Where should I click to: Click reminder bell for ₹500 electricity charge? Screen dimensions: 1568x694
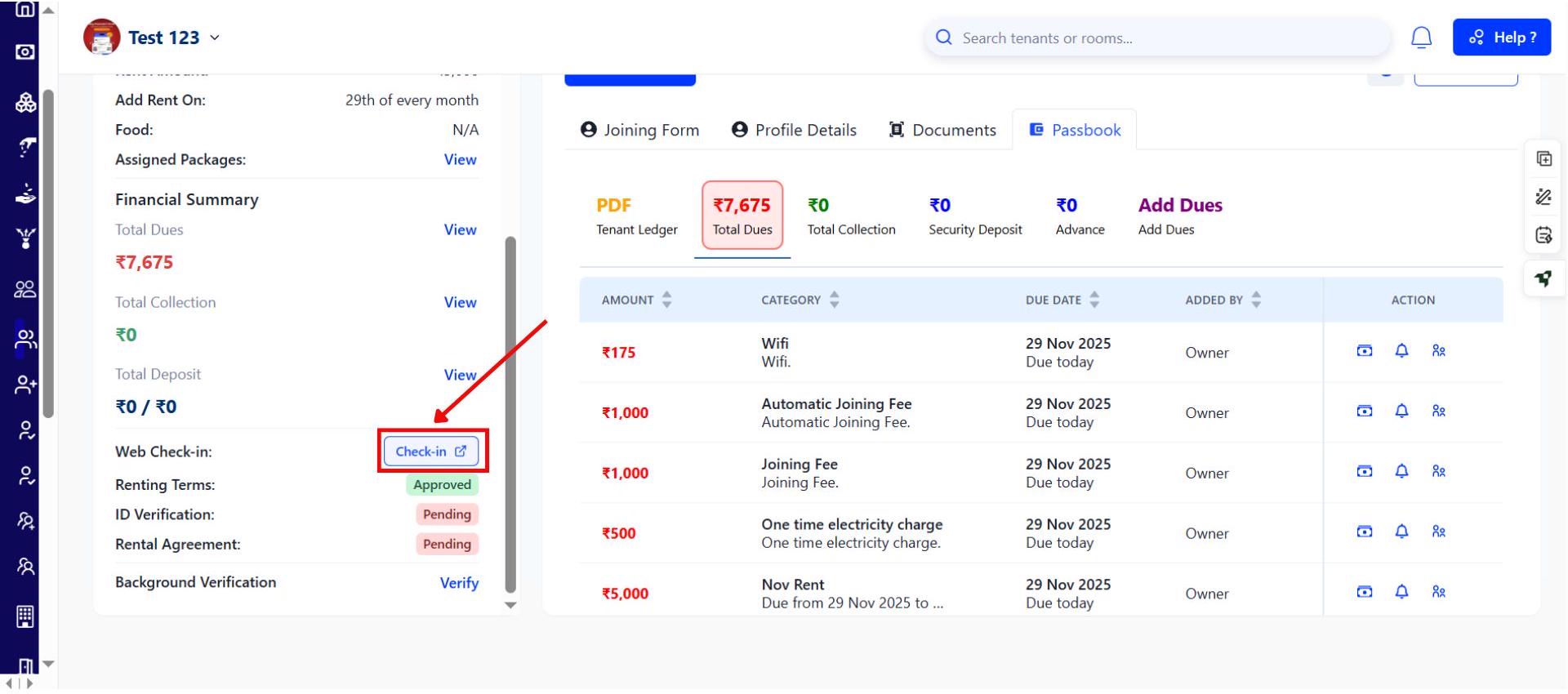click(x=1401, y=532)
